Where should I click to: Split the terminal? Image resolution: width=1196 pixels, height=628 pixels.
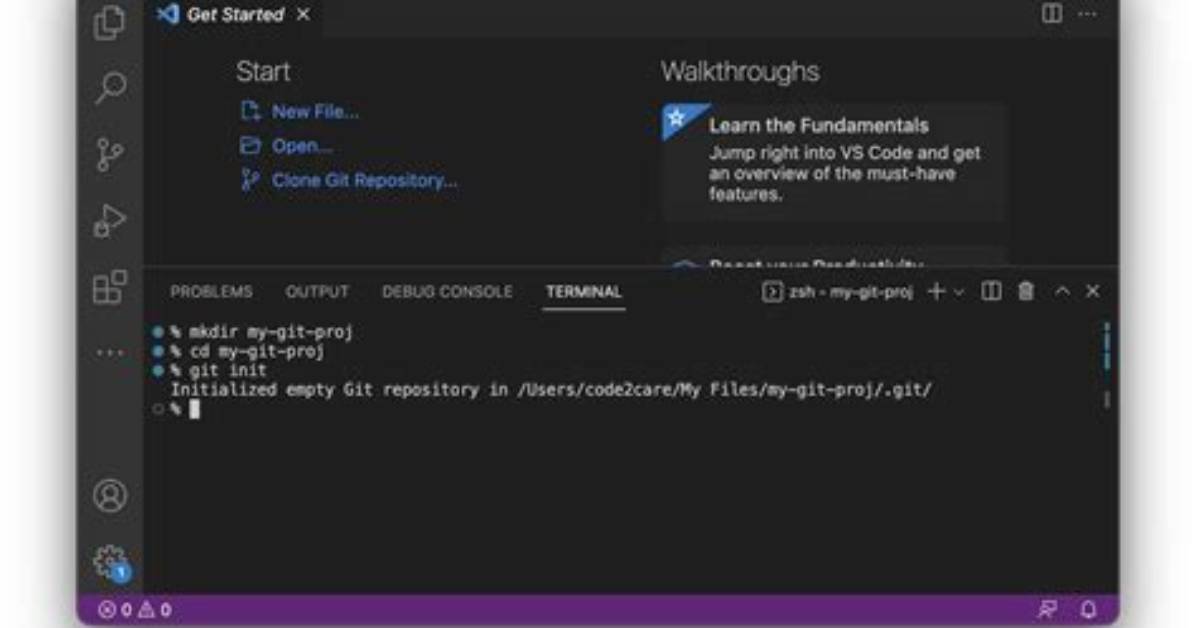991,291
